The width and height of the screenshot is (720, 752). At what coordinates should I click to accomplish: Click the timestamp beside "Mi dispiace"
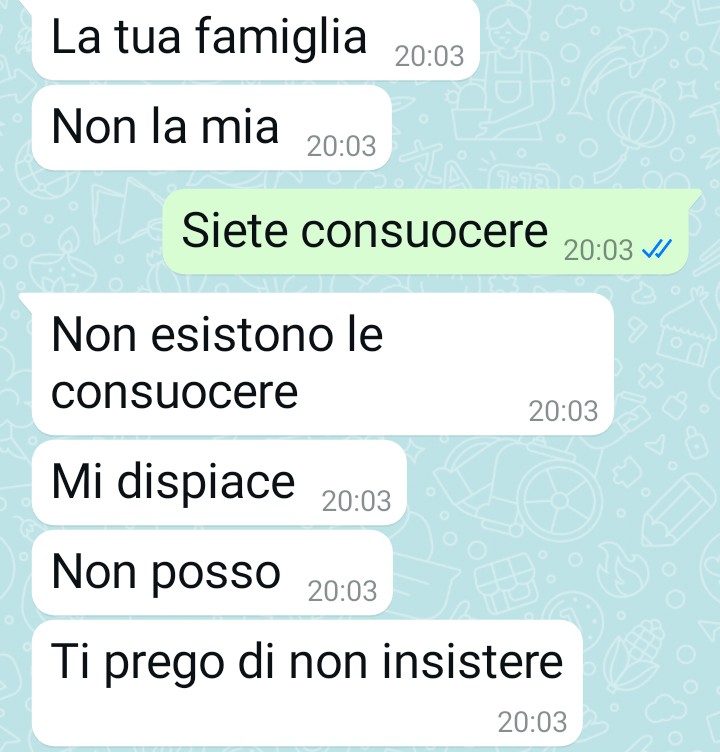[x=356, y=501]
